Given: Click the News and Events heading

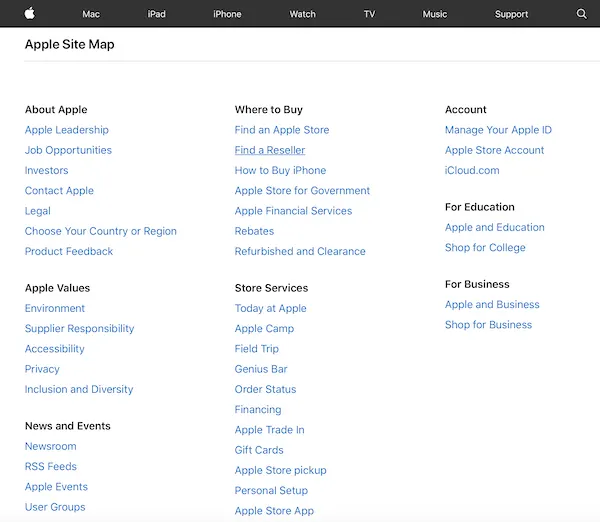Looking at the screenshot, I should [x=68, y=426].
